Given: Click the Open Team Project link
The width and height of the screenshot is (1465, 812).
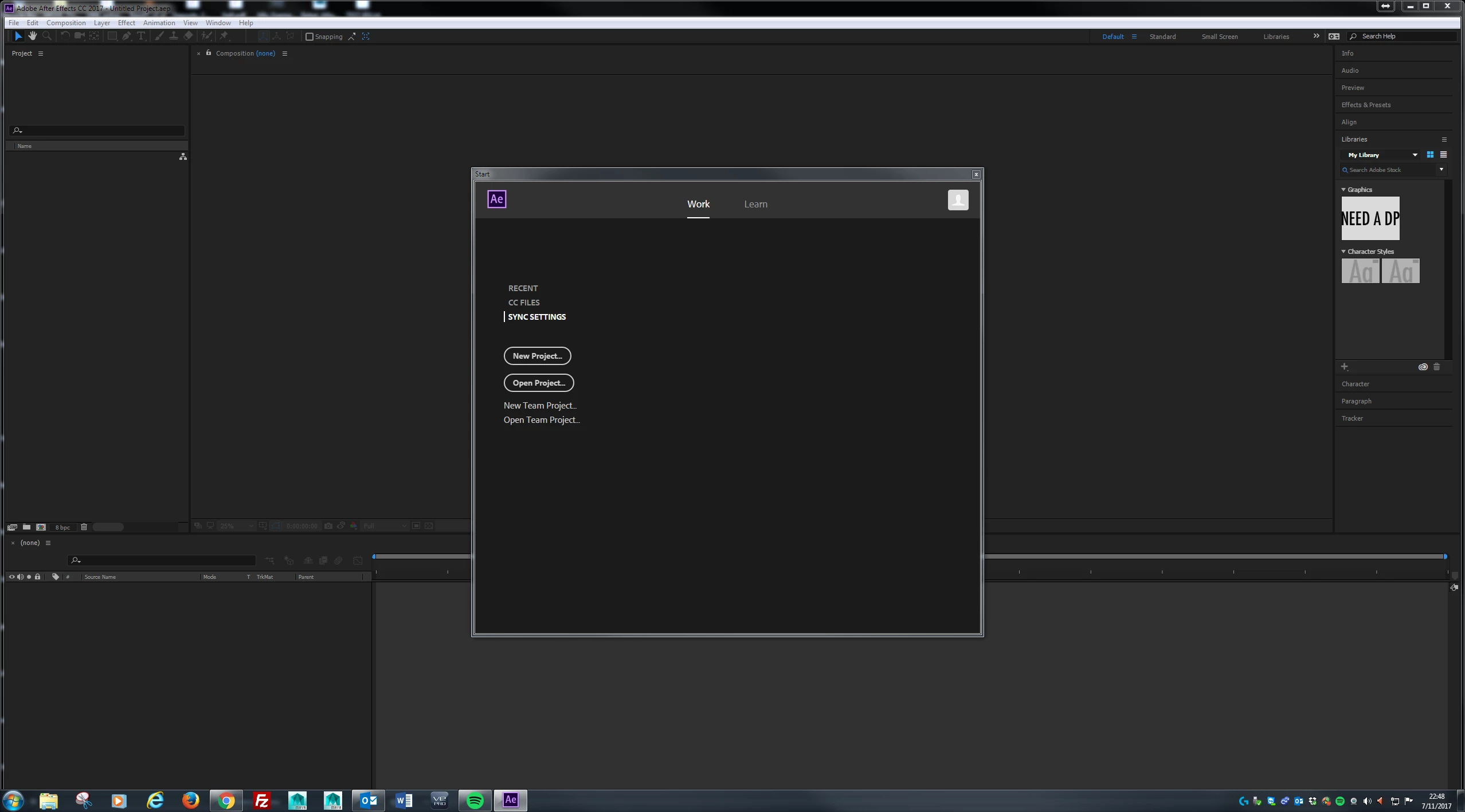Looking at the screenshot, I should [x=542, y=420].
